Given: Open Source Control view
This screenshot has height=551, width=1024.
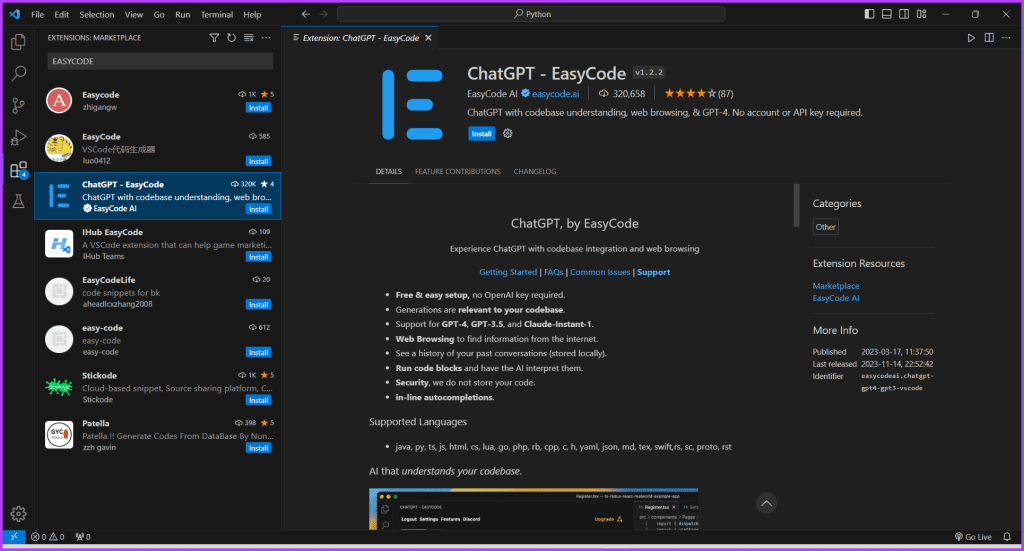Looking at the screenshot, I should pos(18,105).
